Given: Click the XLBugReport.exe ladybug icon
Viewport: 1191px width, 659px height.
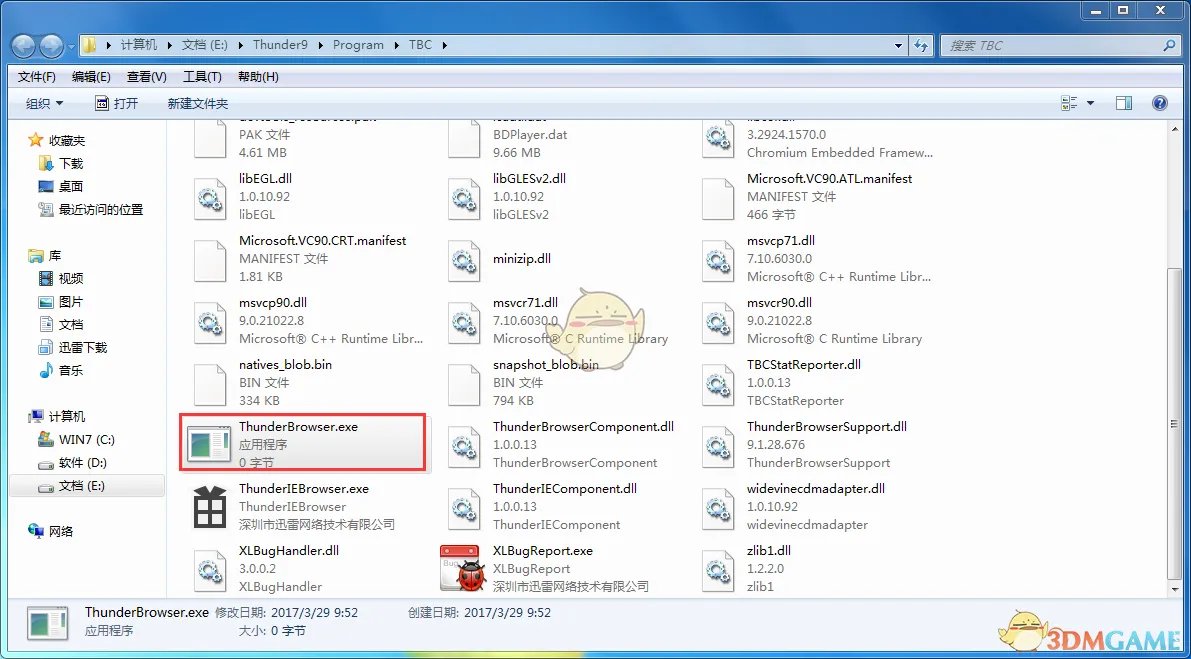Looking at the screenshot, I should pos(463,568).
